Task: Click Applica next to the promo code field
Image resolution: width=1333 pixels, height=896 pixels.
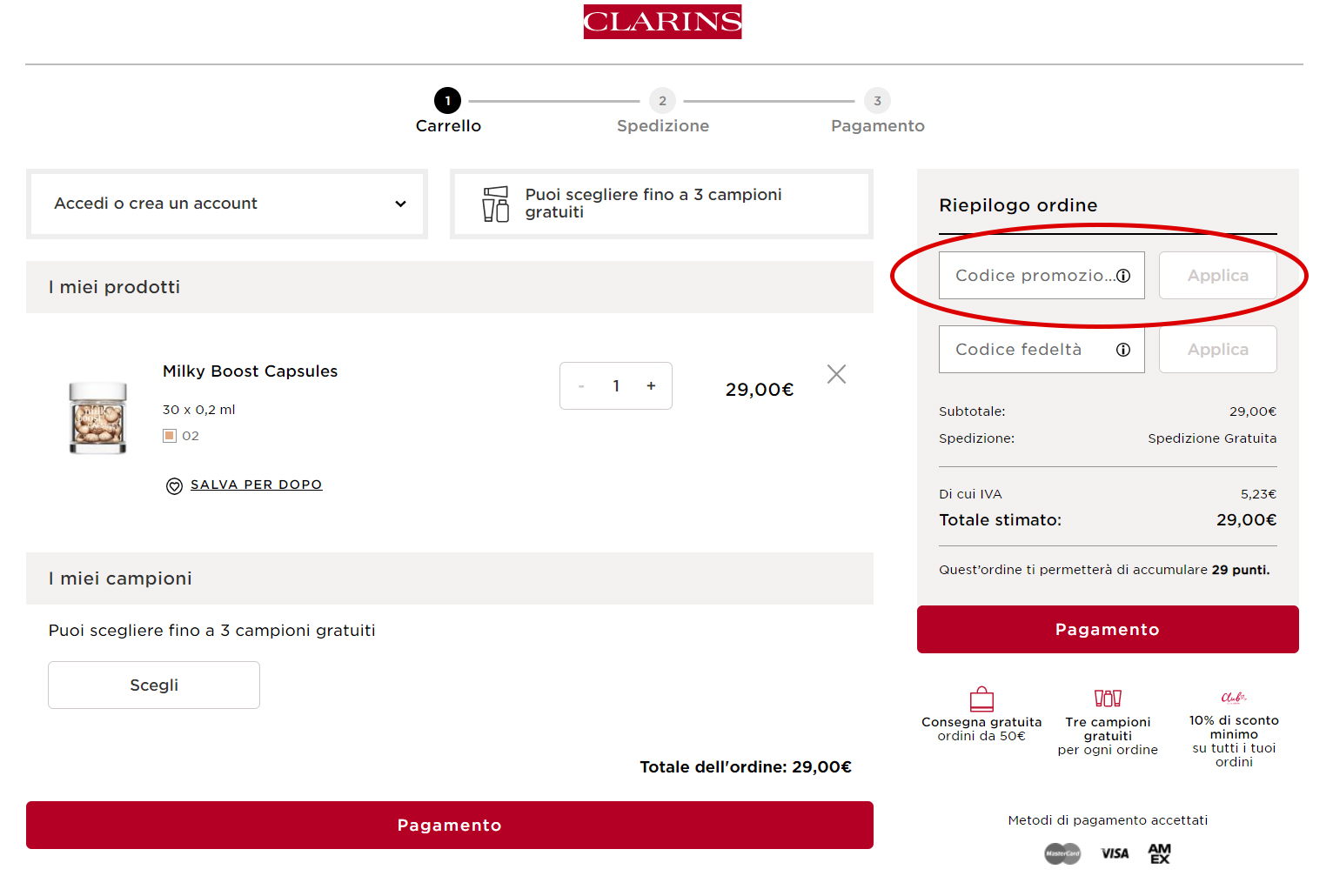Action: pyautogui.click(x=1217, y=275)
